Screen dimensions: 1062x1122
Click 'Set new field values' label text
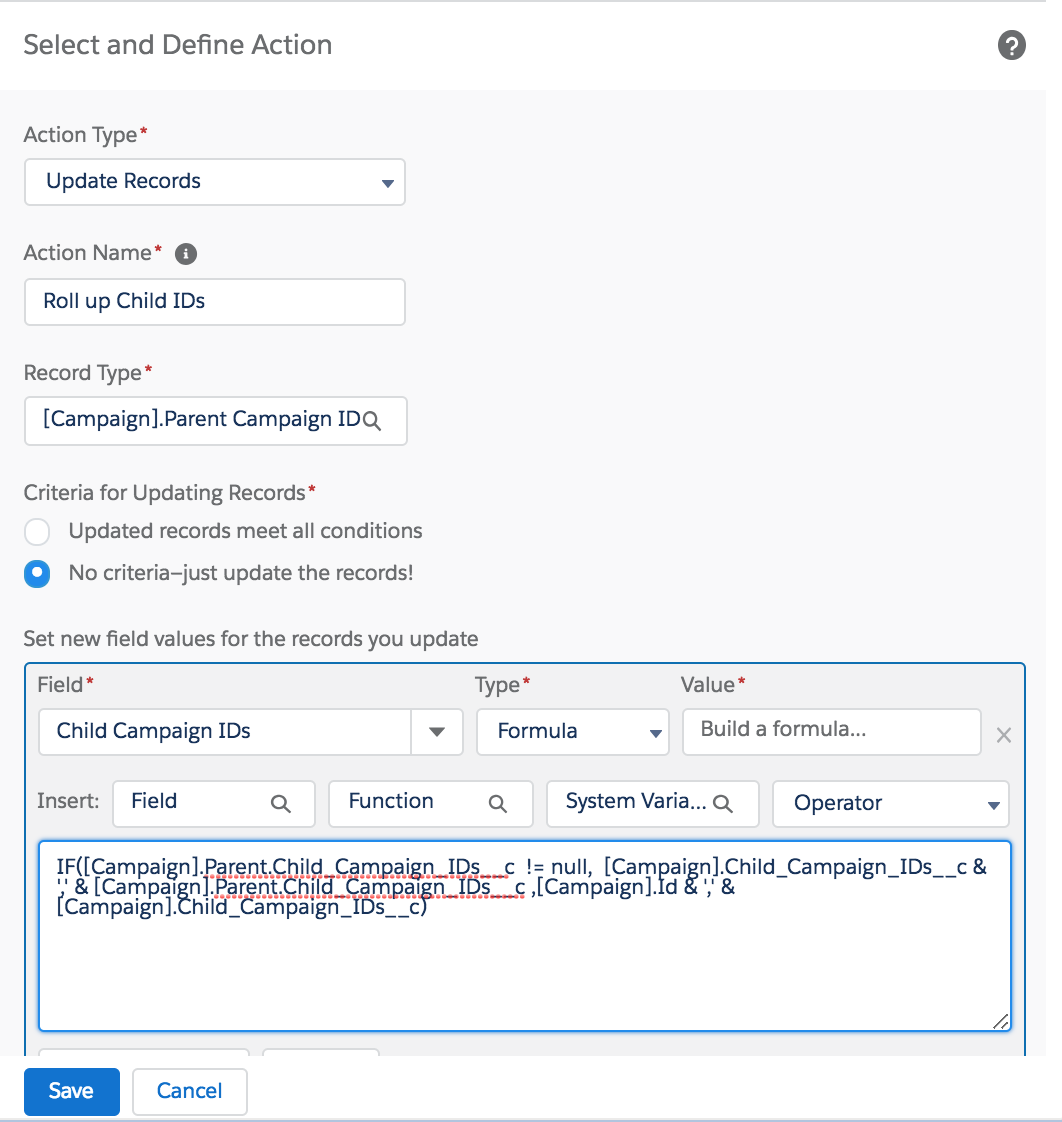[x=250, y=639]
